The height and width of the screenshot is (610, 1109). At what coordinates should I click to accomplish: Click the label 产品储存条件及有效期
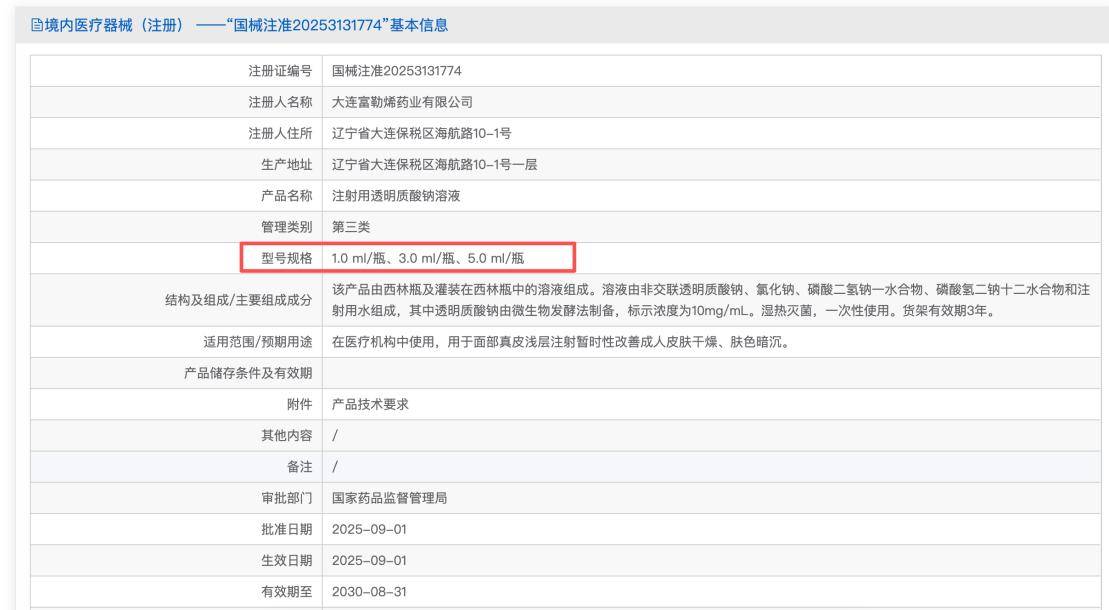tap(248, 373)
